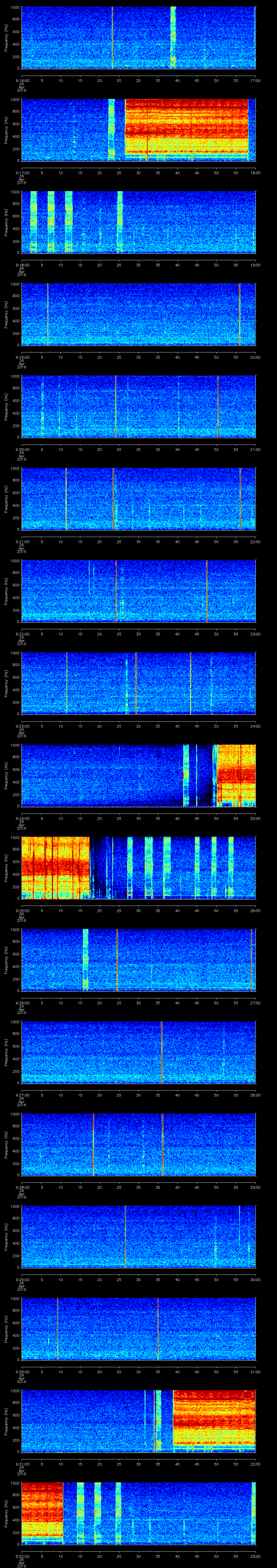Select the red noise block in 9:25 spectrogram
This screenshot has height=1568, width=277.
[55, 868]
